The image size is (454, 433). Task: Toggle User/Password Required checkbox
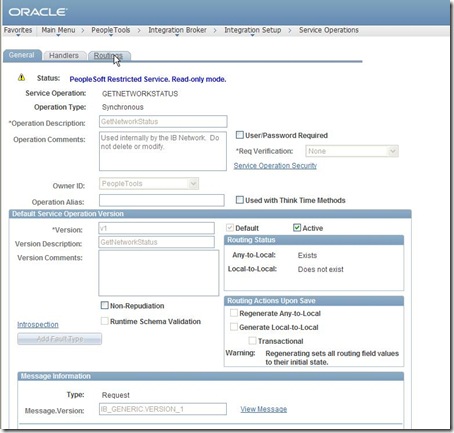239,135
